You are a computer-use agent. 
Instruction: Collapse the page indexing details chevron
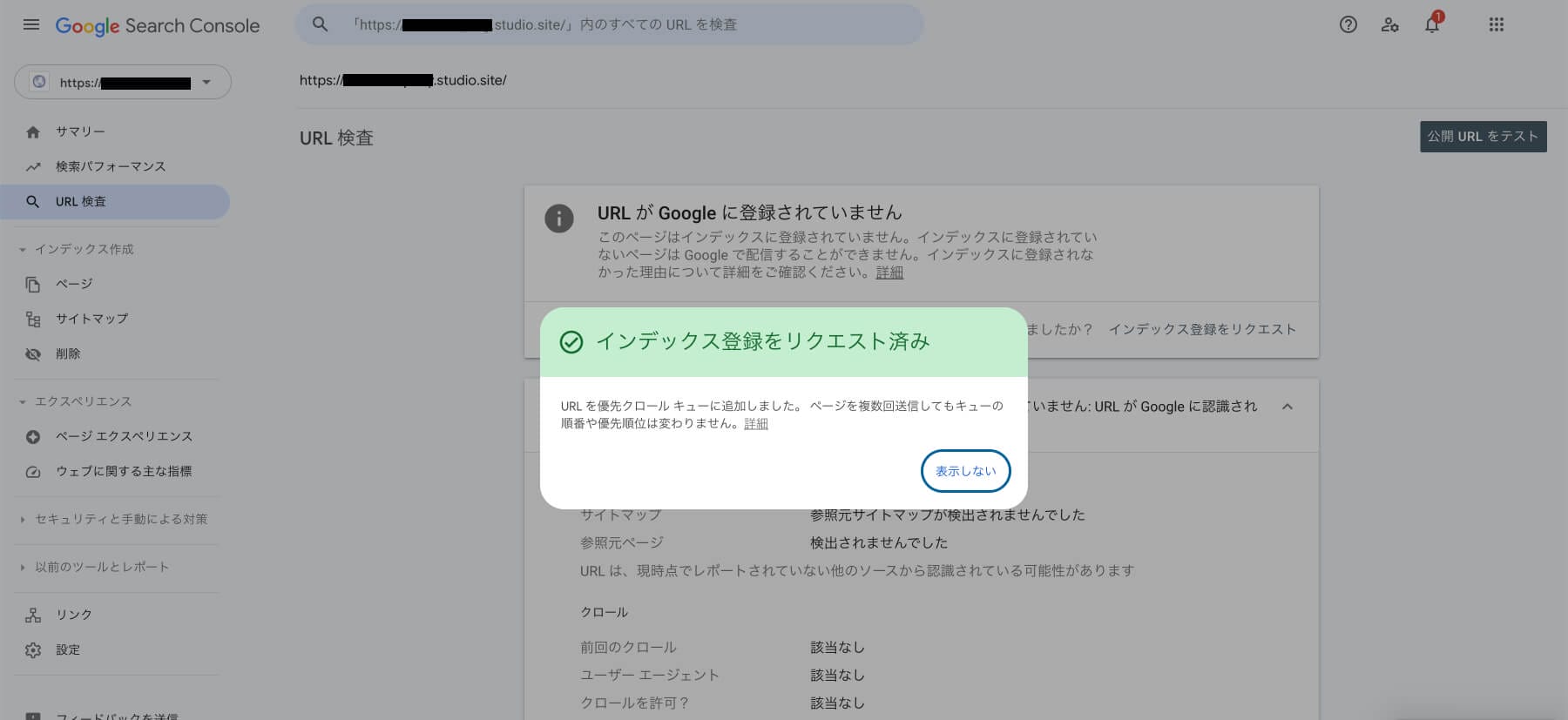(1287, 407)
